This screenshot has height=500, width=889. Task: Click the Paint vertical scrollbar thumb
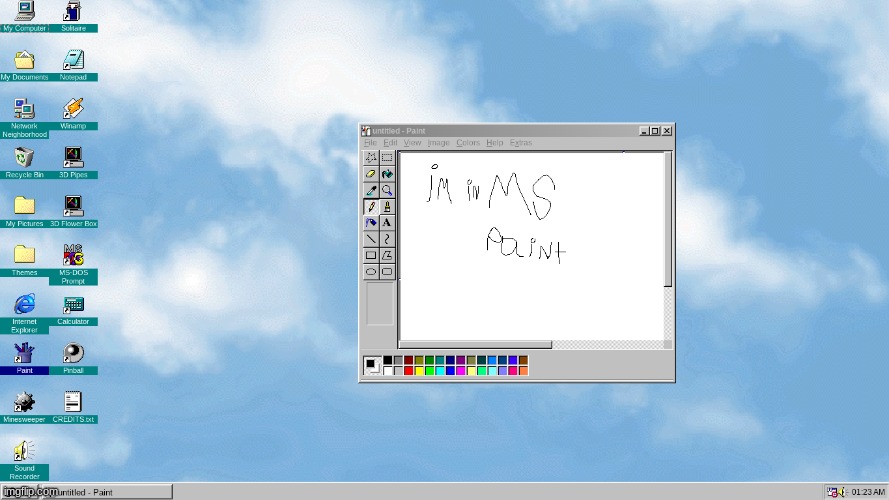668,219
